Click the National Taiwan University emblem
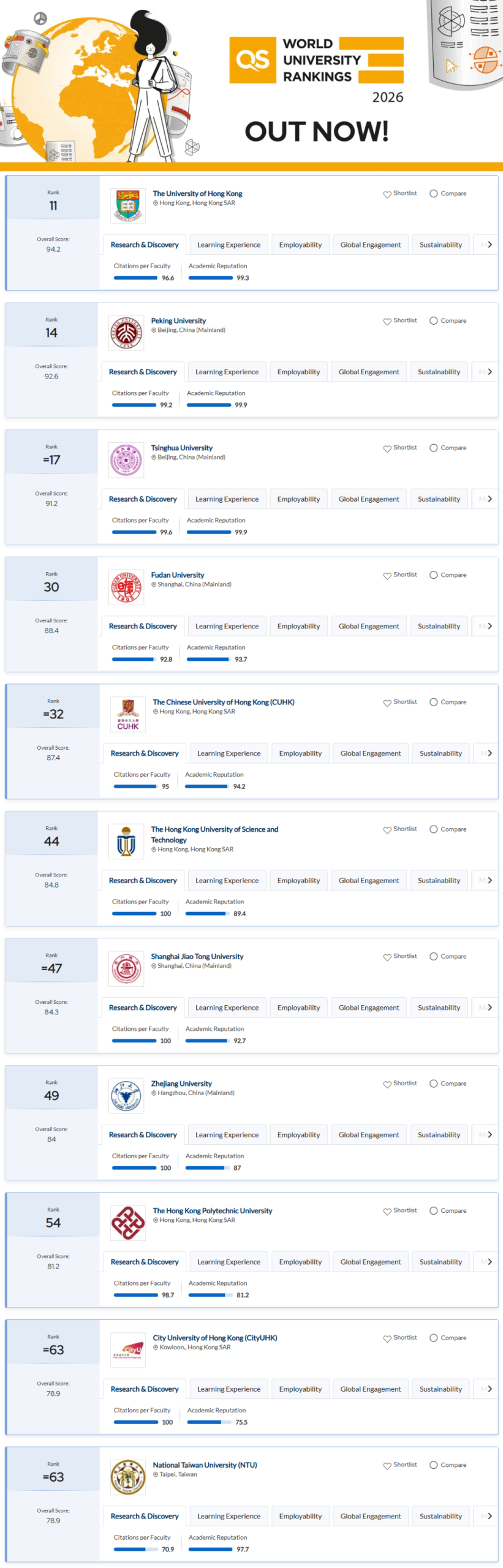 tap(127, 1477)
